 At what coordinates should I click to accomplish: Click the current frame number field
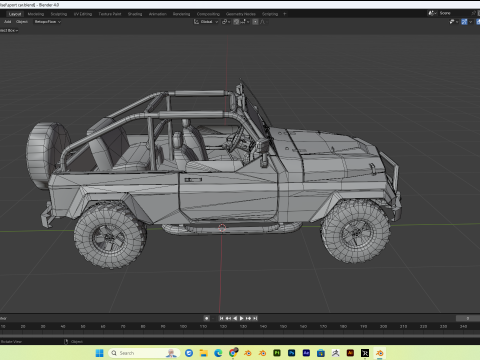click(468, 318)
